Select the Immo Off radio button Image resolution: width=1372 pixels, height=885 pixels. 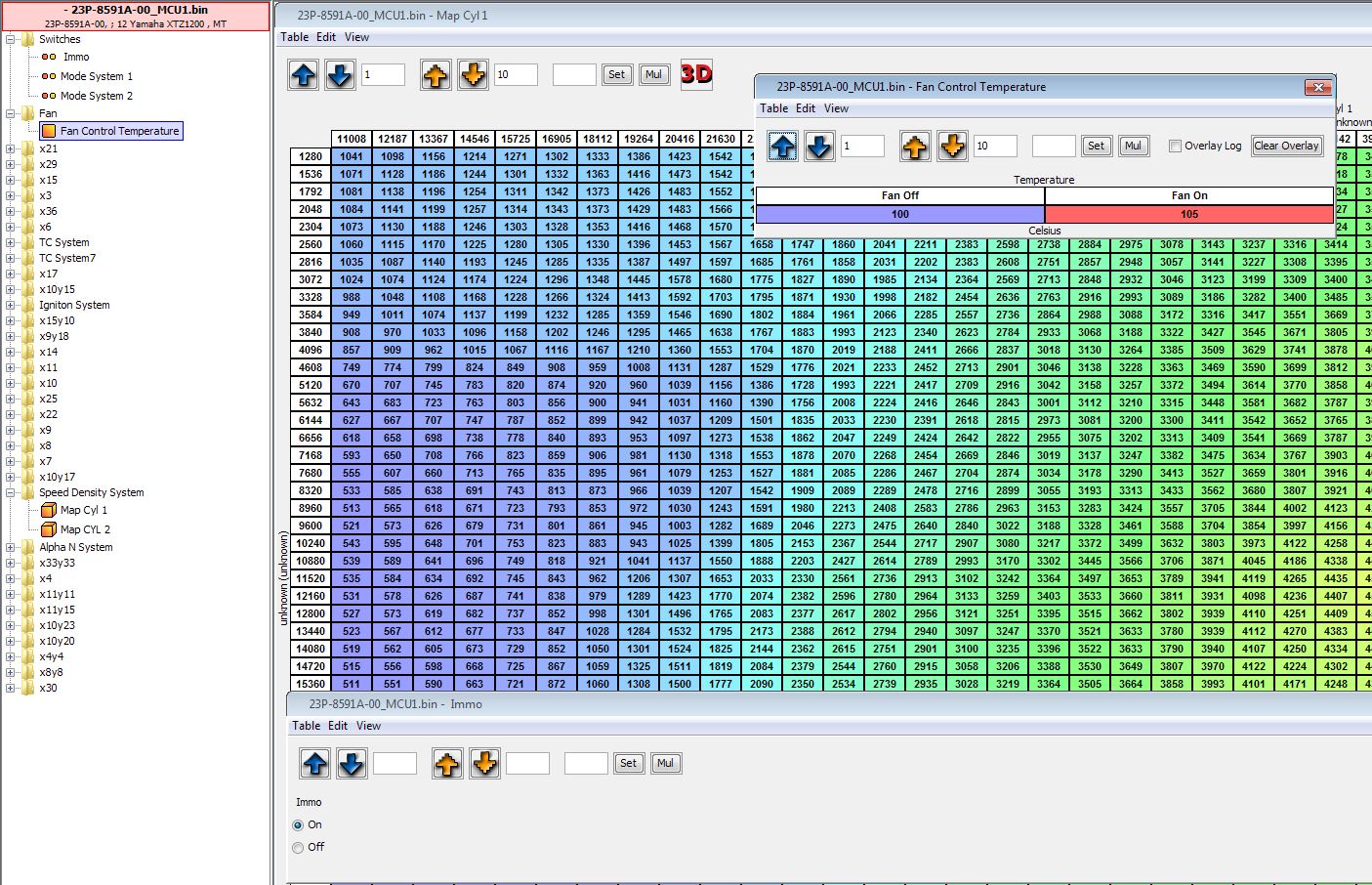point(299,848)
